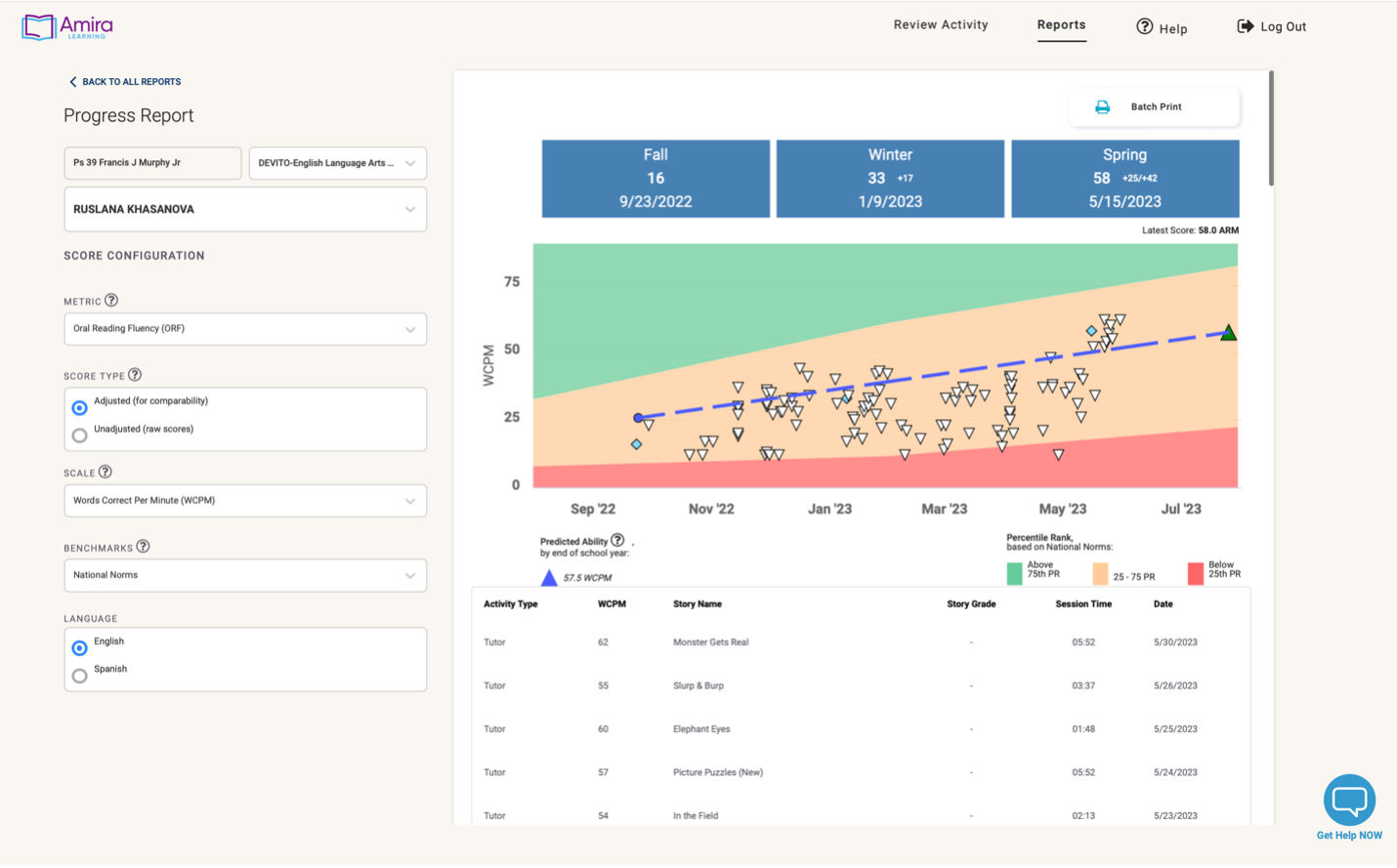
Task: Go to Reports tab
Action: [x=1061, y=25]
